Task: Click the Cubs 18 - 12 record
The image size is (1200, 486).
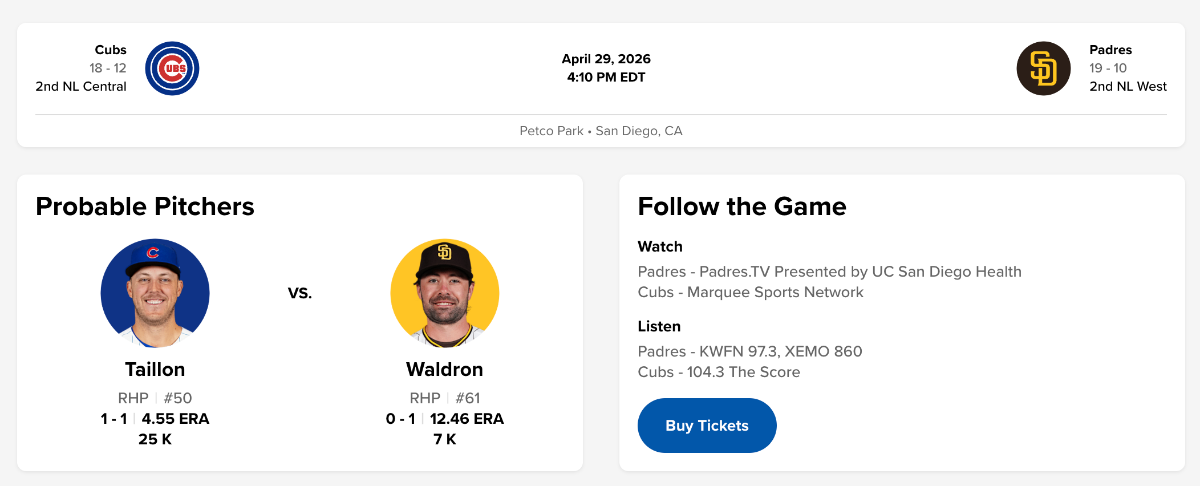Action: coord(107,68)
